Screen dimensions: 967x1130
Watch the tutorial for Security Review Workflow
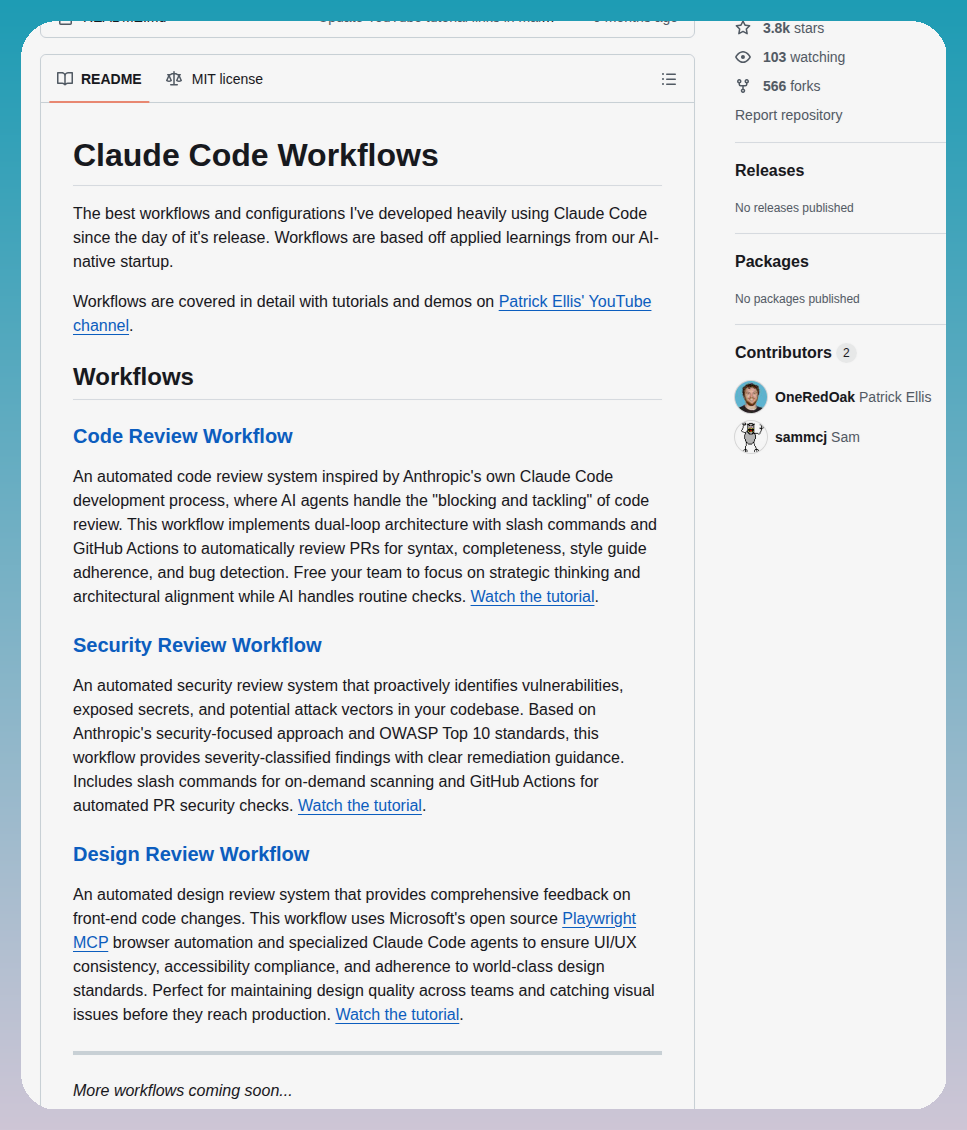[x=360, y=806]
